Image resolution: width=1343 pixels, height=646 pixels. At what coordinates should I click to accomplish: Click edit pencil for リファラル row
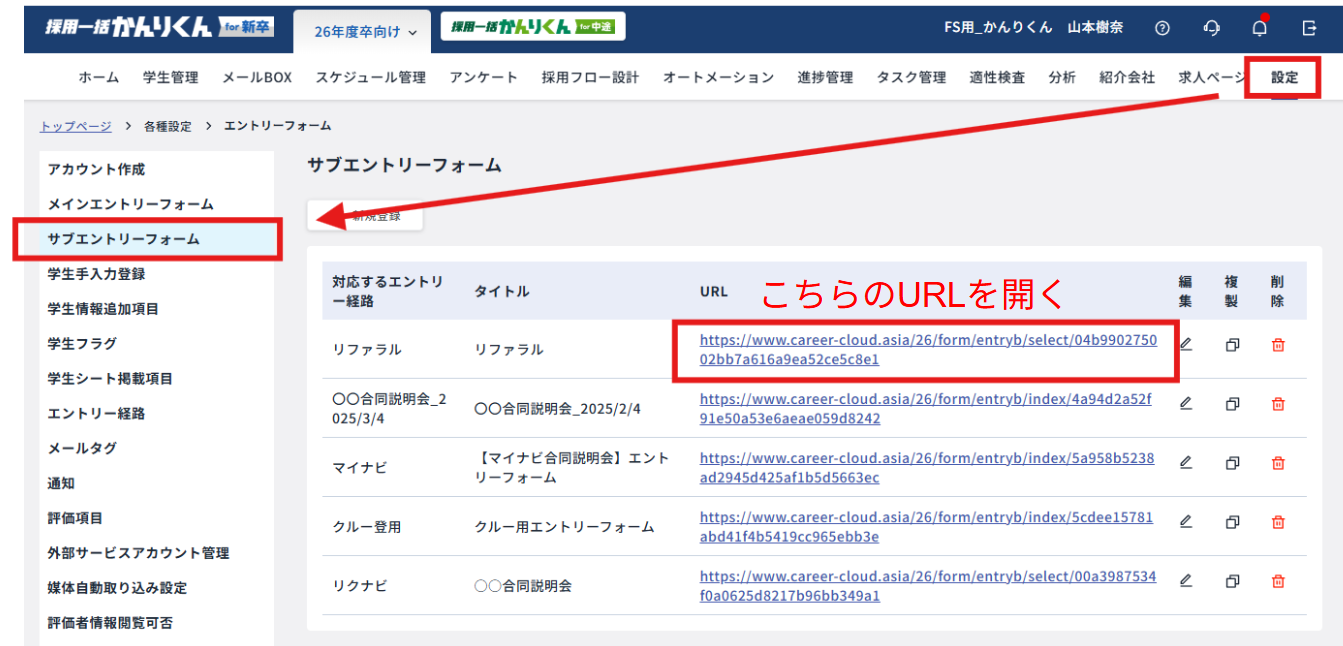1186,345
